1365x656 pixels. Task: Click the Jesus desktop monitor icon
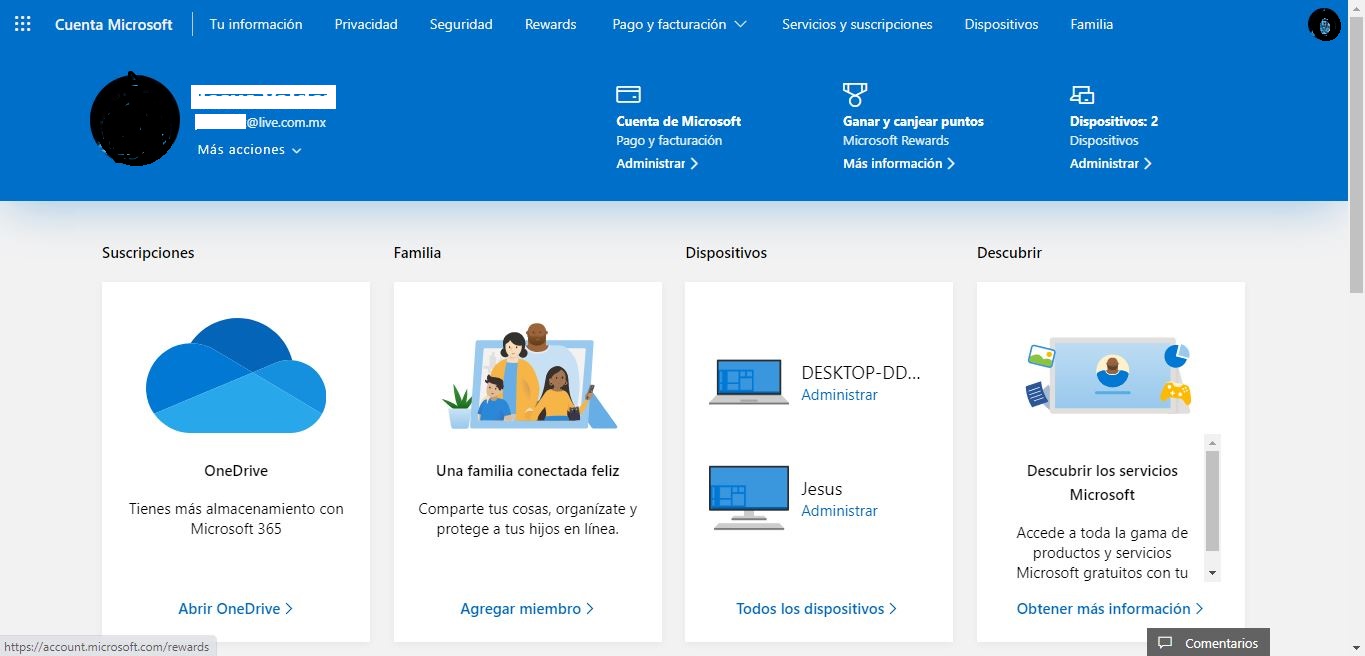pos(748,497)
